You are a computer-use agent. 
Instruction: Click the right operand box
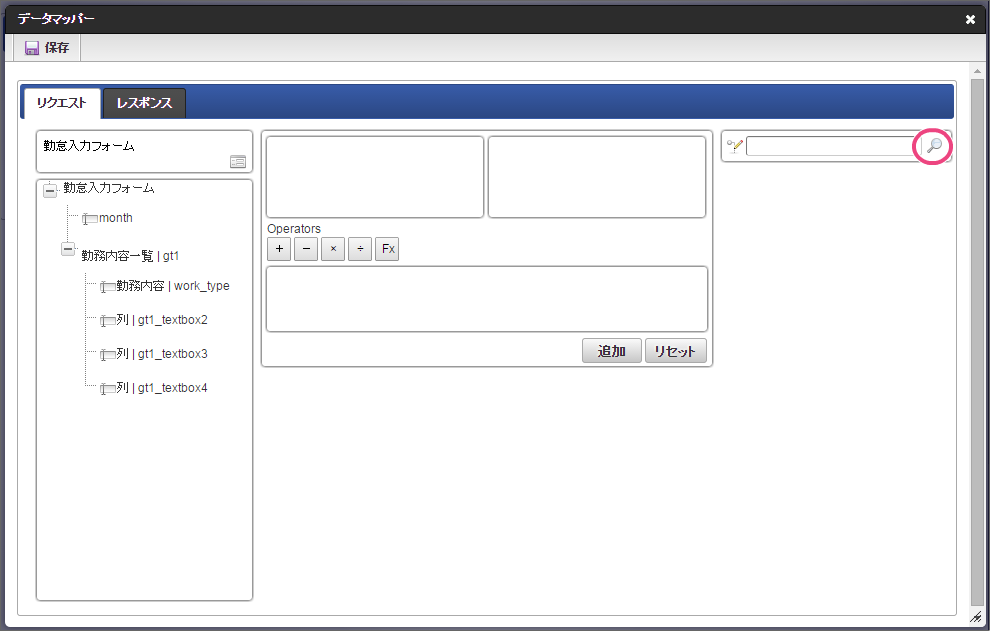(597, 177)
